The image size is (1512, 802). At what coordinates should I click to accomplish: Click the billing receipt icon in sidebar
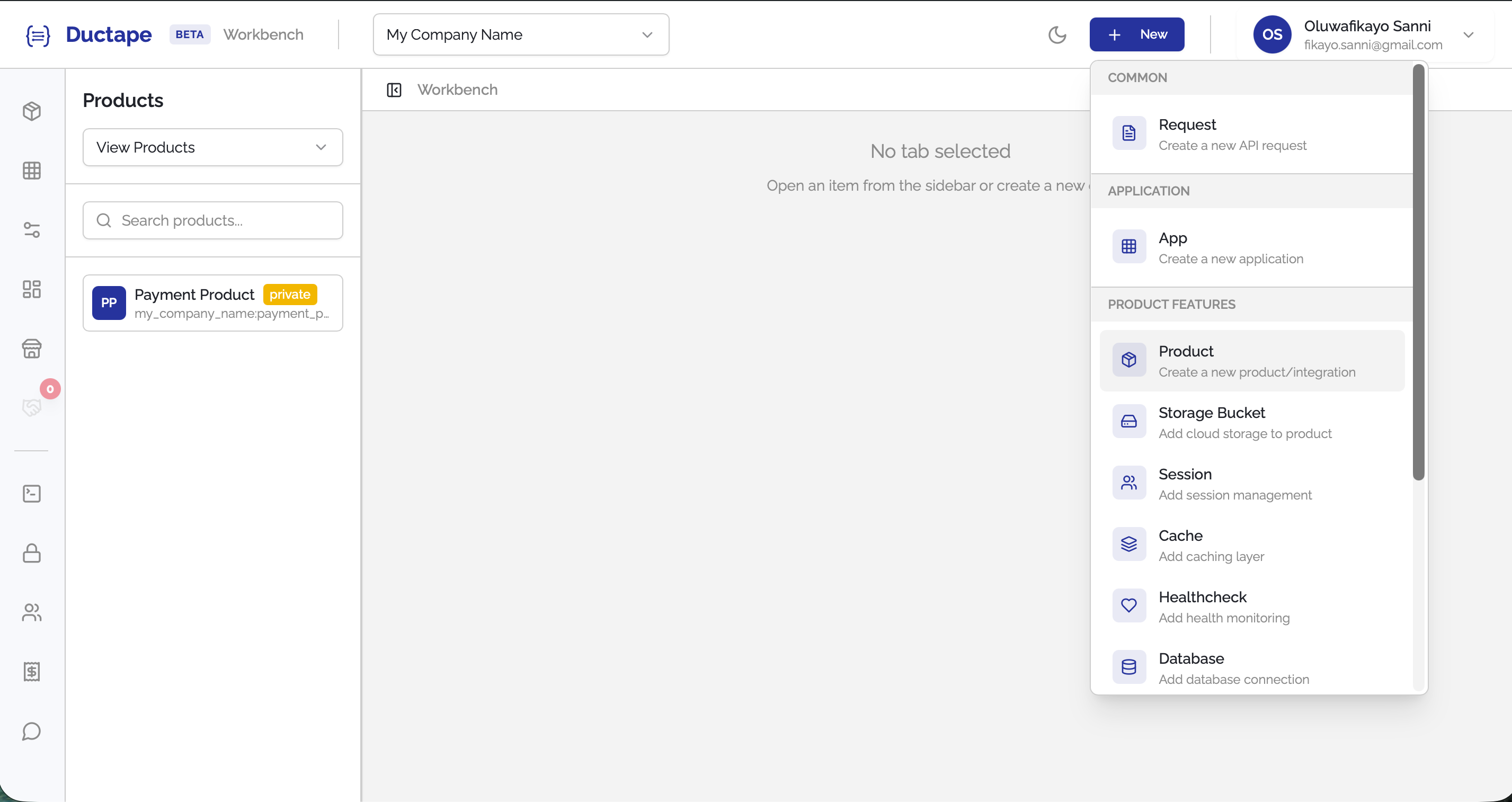click(32, 672)
